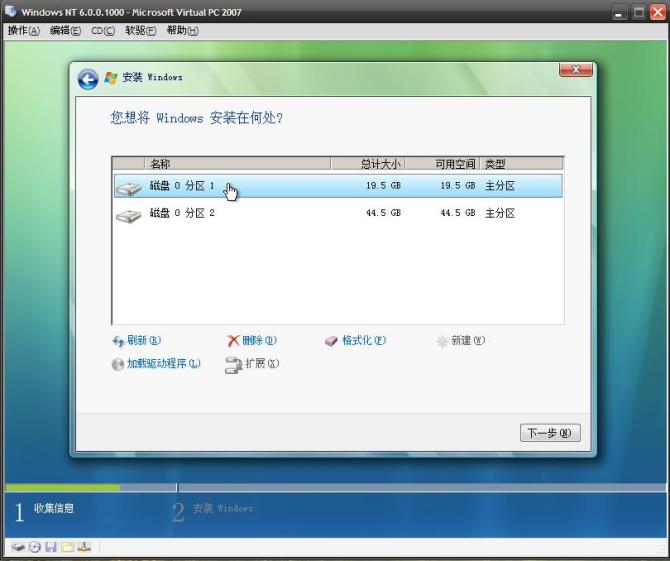Click 主分区 type in partition 1 row
The image size is (670, 561).
(x=500, y=186)
